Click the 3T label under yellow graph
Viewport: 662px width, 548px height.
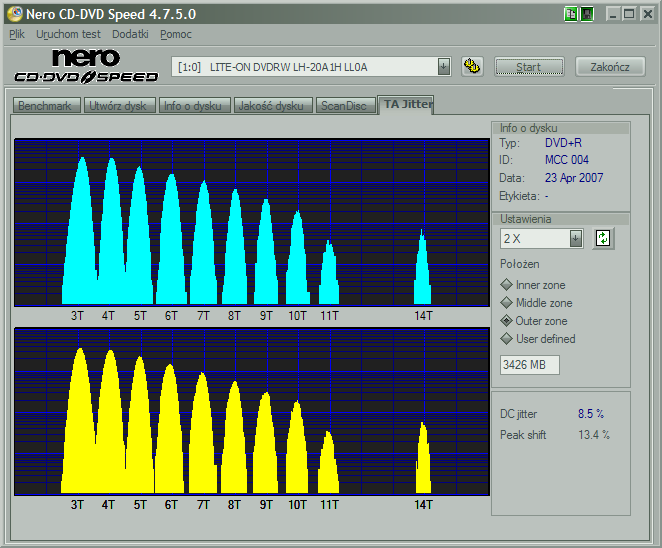click(77, 505)
